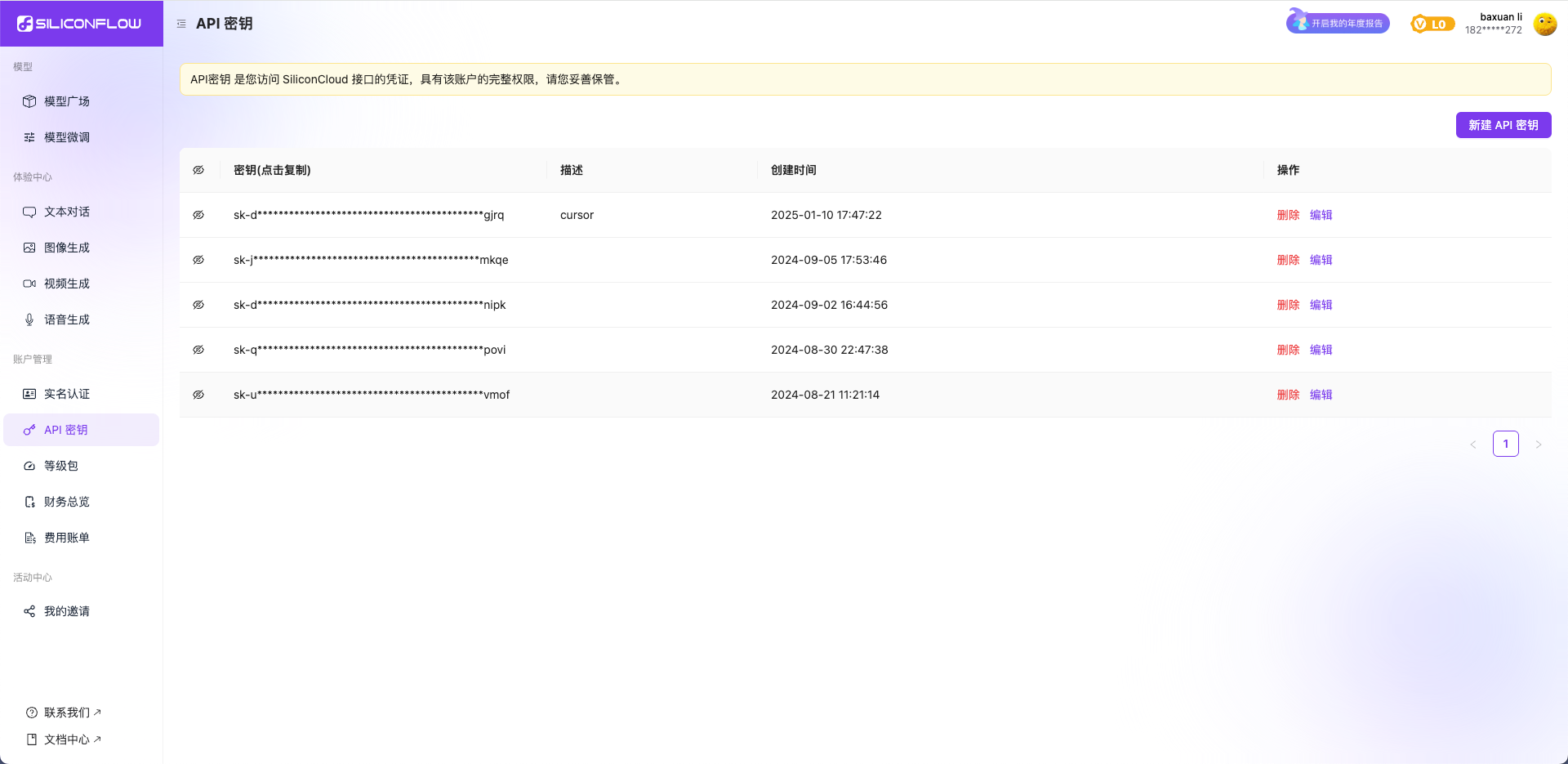This screenshot has width=1568, height=764.
Task: Delete the key ending in mkqe
Action: [1288, 260]
